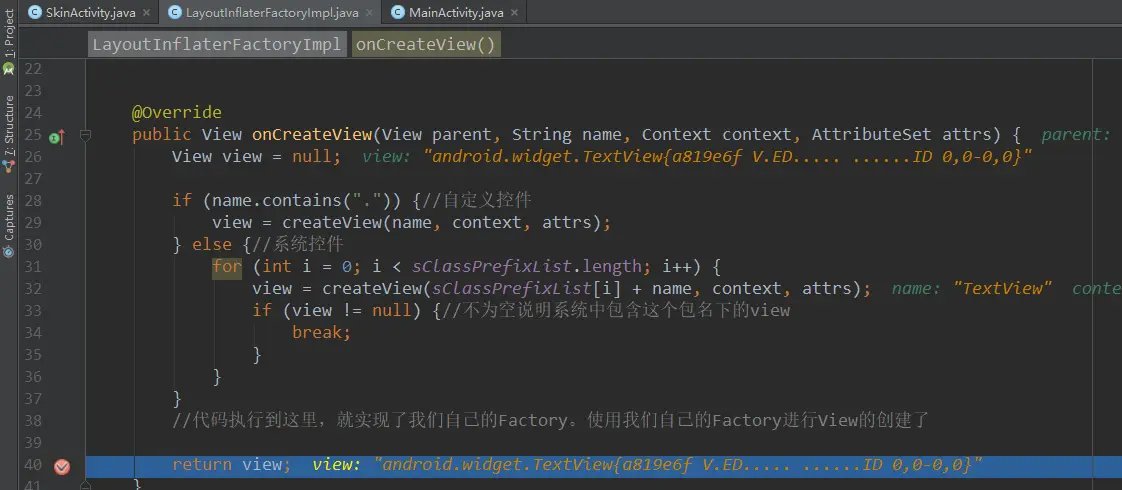Click the break statement on line 34

click(x=321, y=333)
